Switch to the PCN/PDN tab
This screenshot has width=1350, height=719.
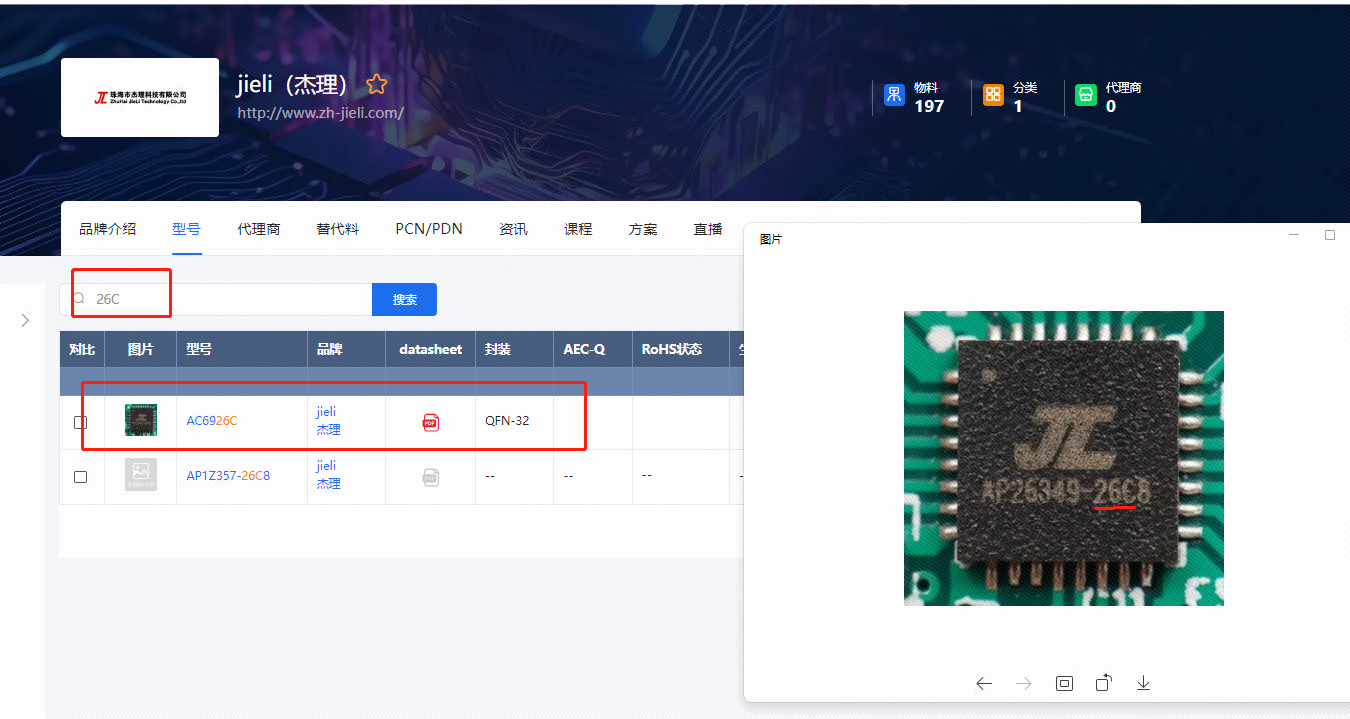pos(429,229)
